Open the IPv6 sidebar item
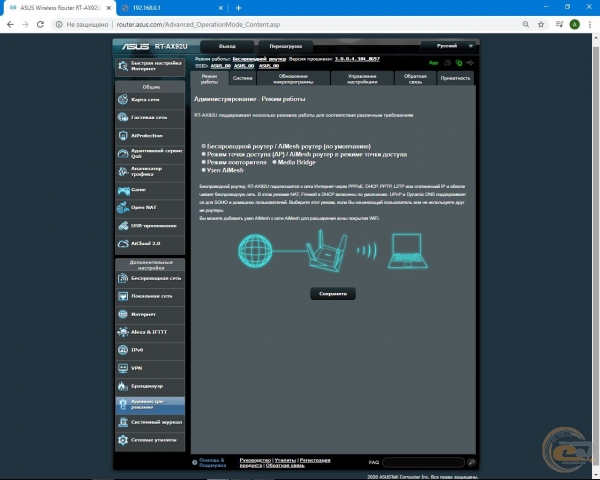600x480 pixels. 150,350
